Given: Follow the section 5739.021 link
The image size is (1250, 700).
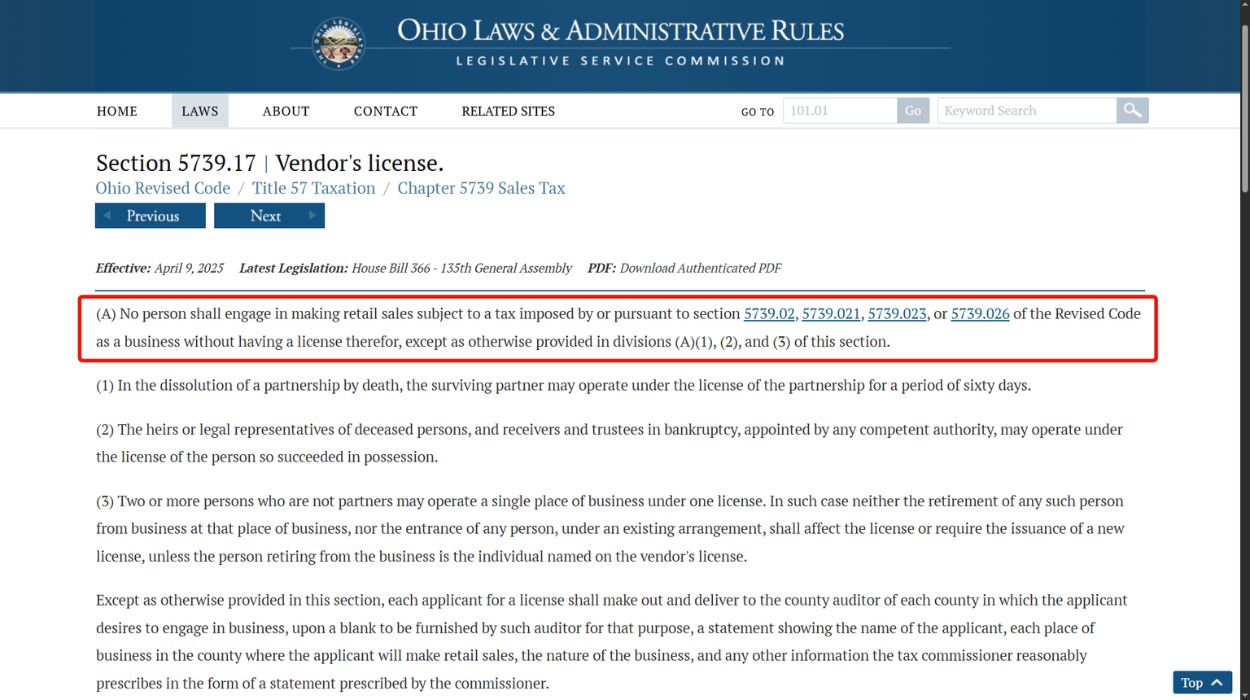Looking at the screenshot, I should coord(831,313).
